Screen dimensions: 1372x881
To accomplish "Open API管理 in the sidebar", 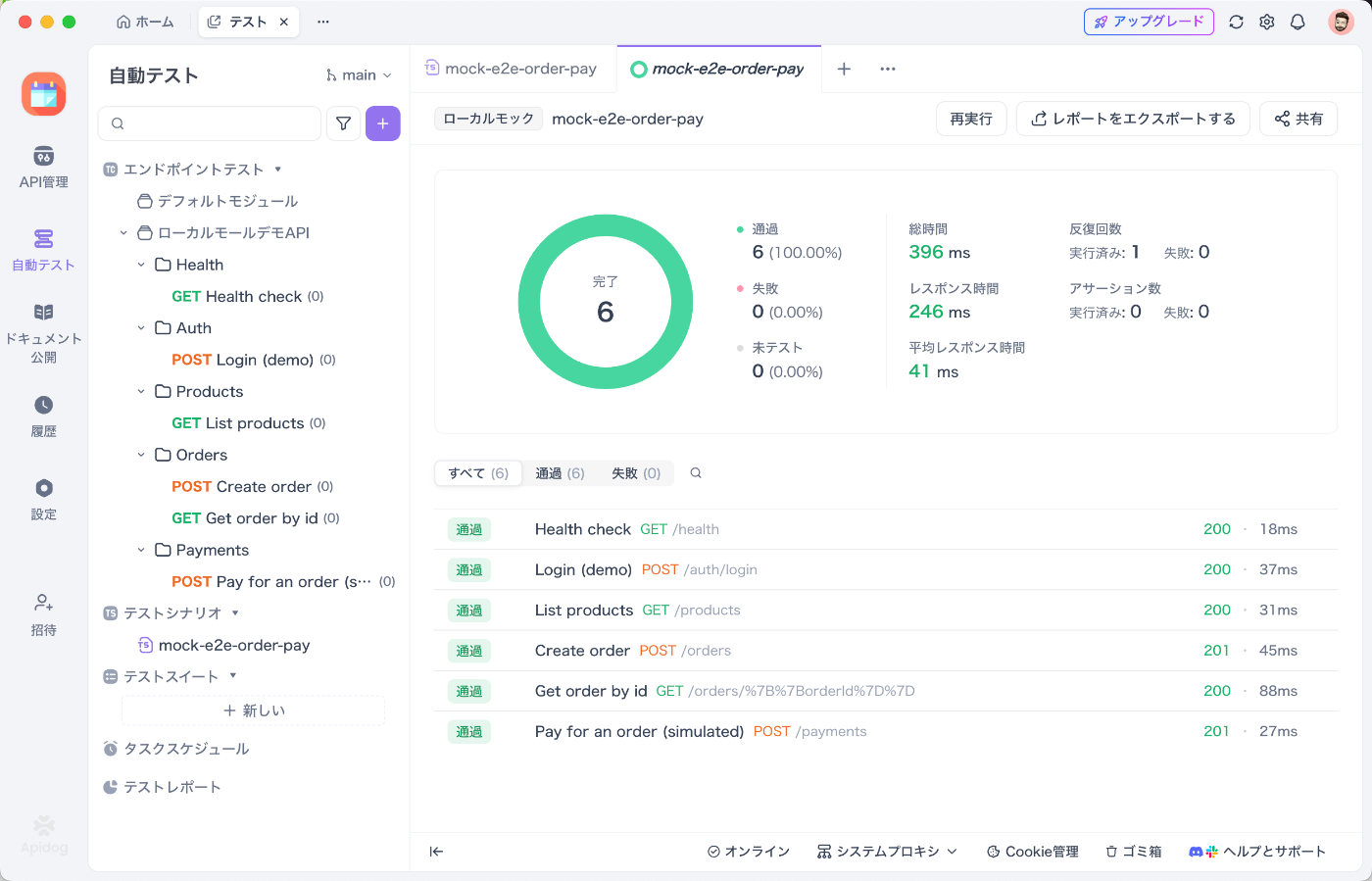I will click(43, 168).
